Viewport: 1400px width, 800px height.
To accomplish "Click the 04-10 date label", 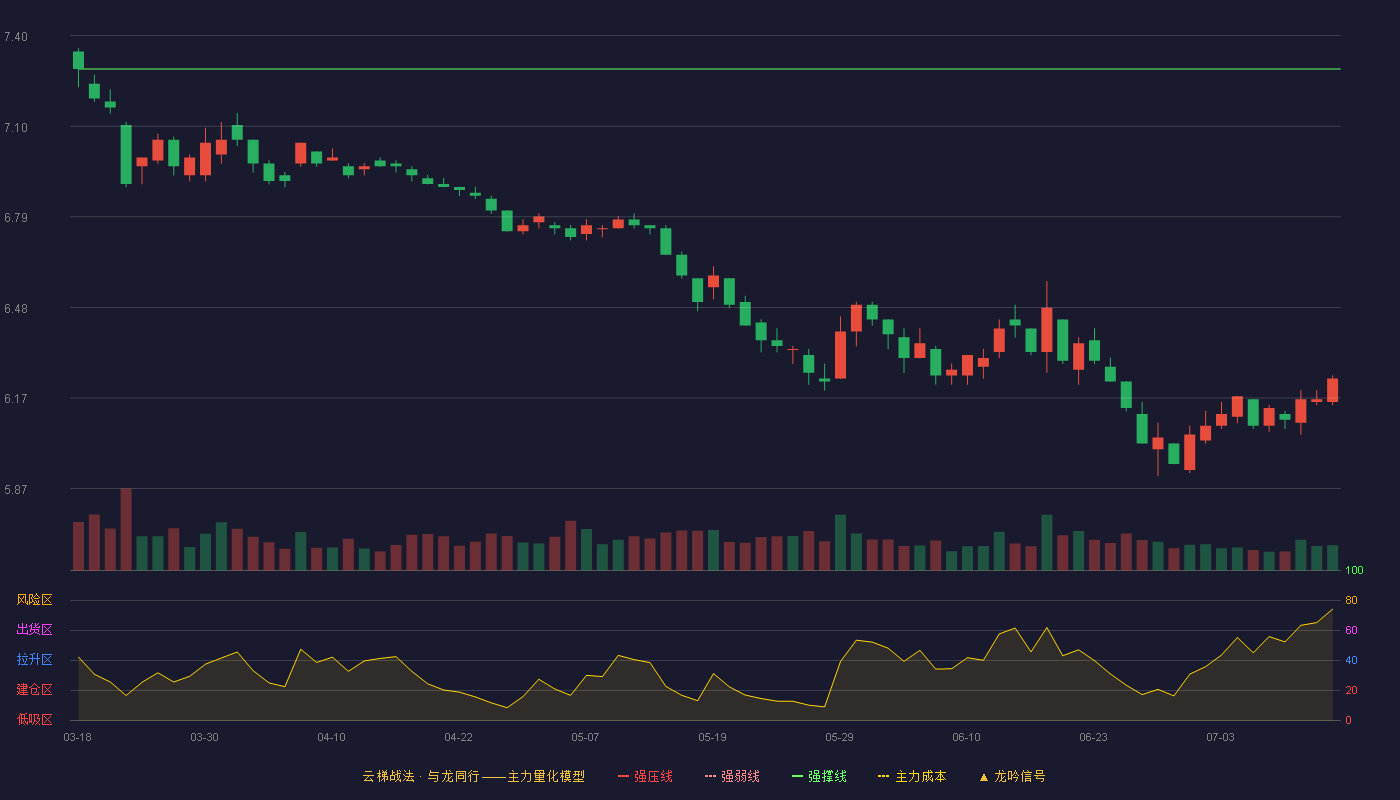I will coord(331,737).
